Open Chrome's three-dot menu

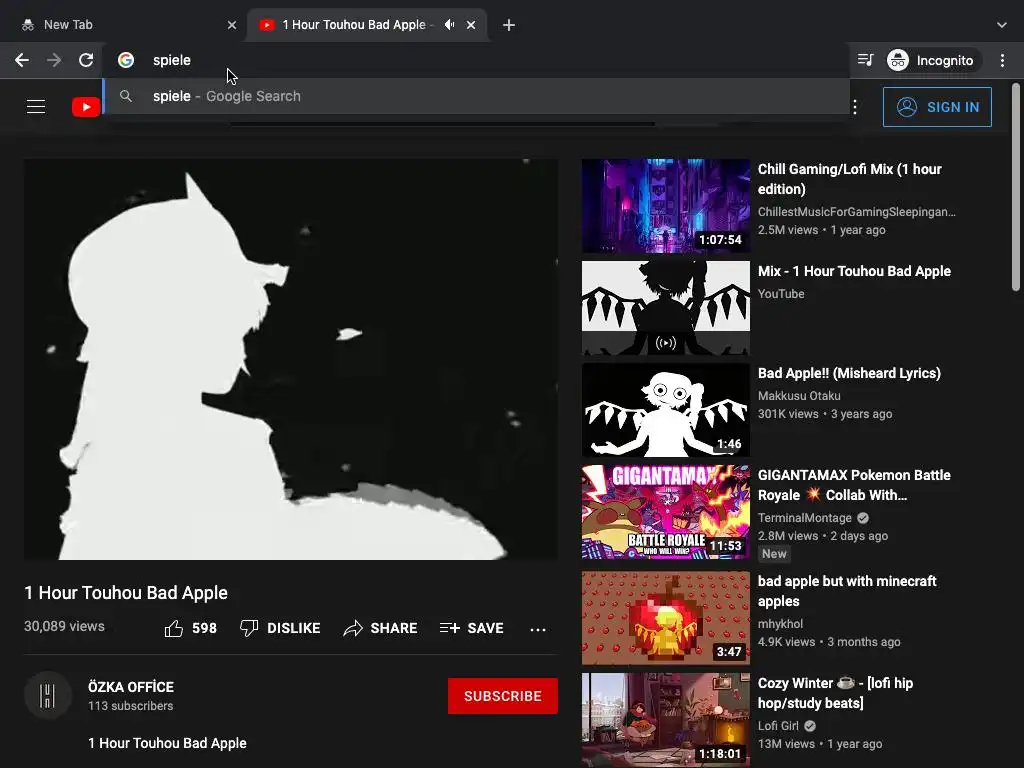tap(1002, 60)
